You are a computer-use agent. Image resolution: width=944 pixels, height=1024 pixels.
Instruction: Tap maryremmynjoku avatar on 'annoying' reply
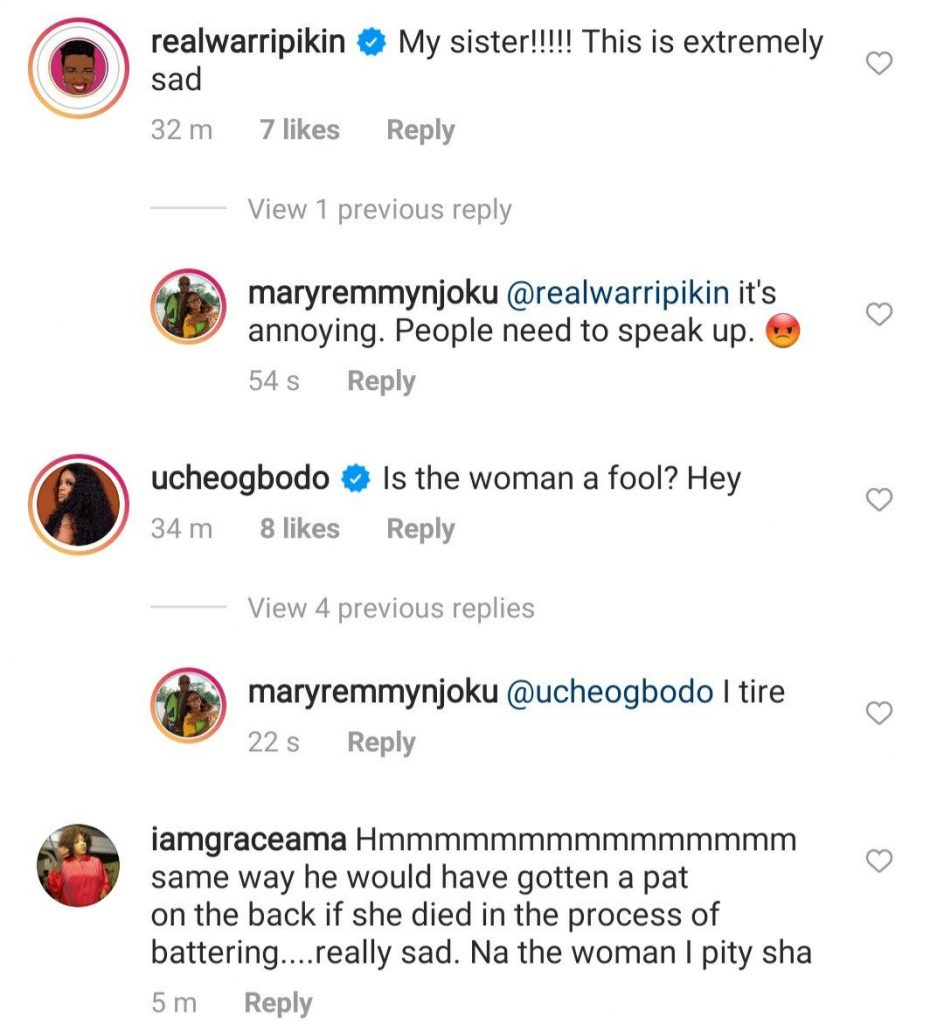point(188,308)
